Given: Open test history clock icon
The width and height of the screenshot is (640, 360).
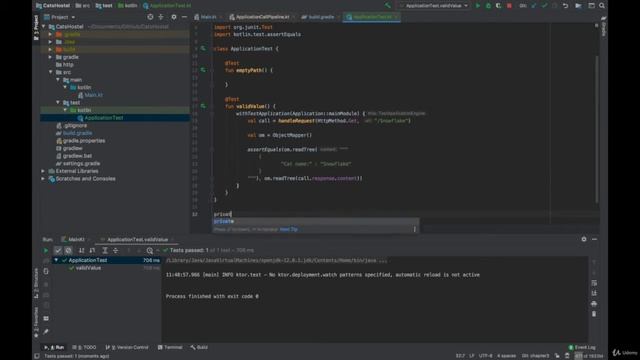Looking at the screenshot, I should [x=150, y=250].
